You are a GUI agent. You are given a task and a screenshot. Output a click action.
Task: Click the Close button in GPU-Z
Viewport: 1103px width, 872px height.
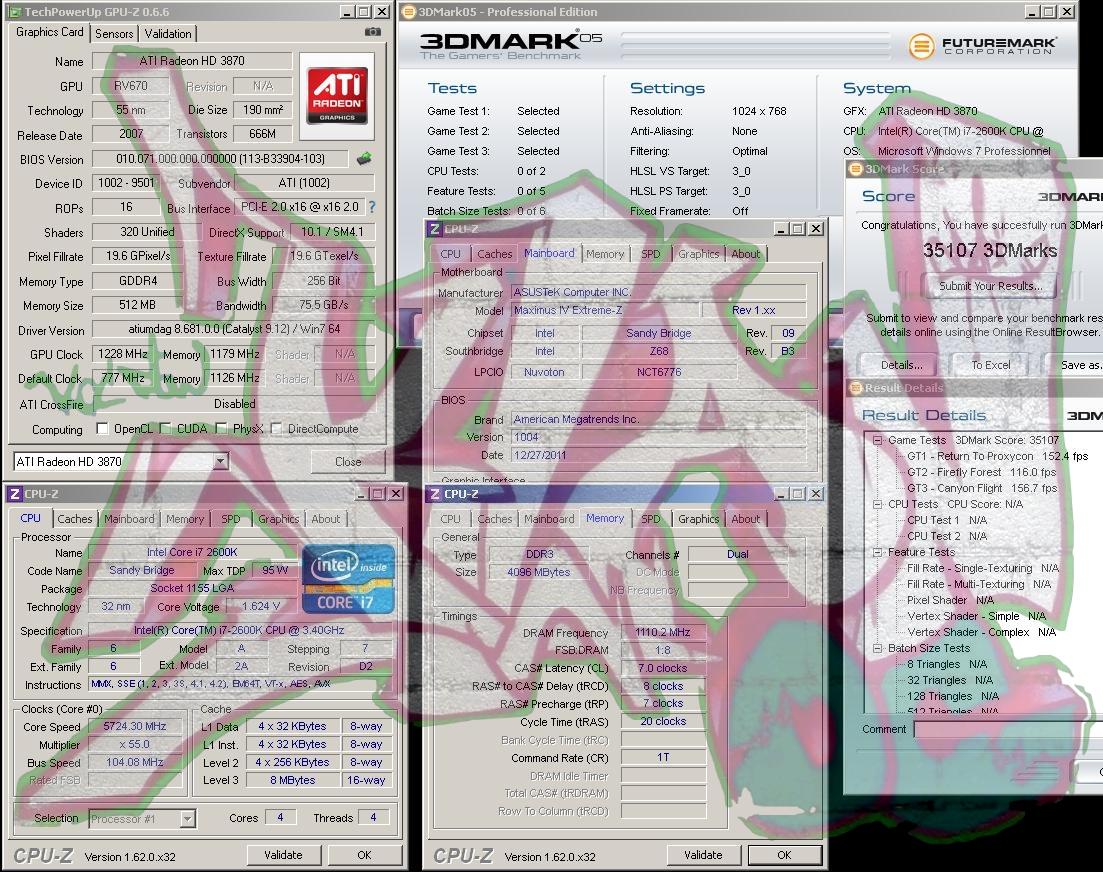tap(348, 462)
